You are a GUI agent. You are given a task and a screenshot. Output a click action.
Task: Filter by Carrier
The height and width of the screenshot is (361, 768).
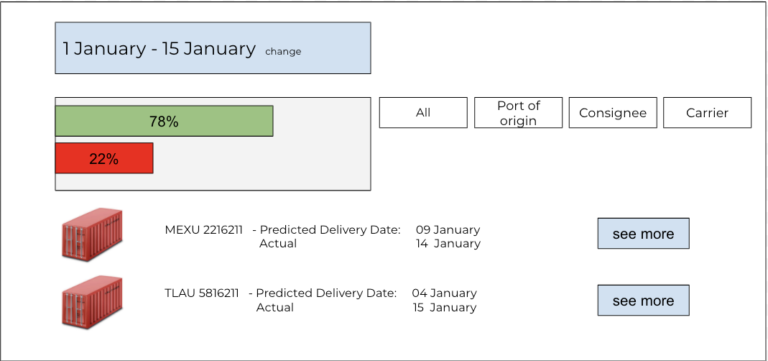[707, 113]
